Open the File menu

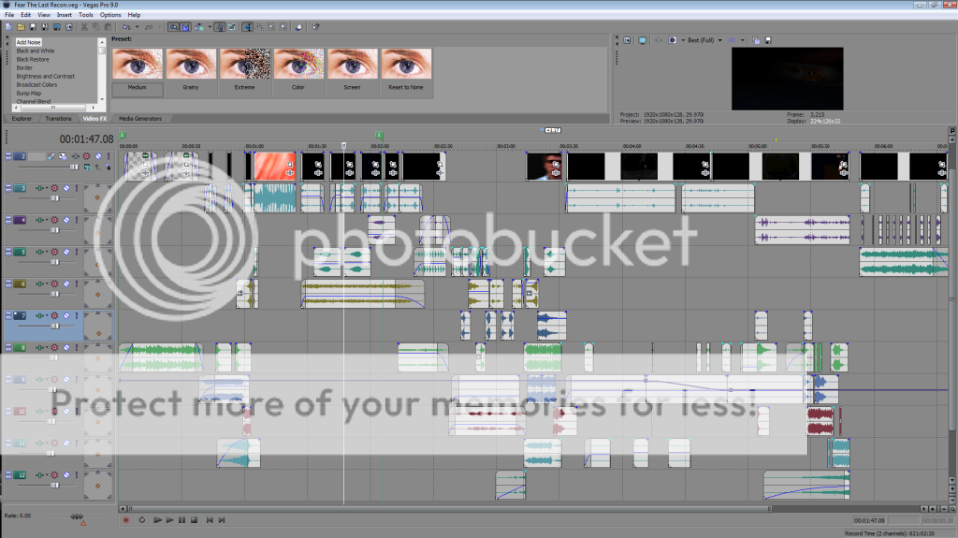10,15
